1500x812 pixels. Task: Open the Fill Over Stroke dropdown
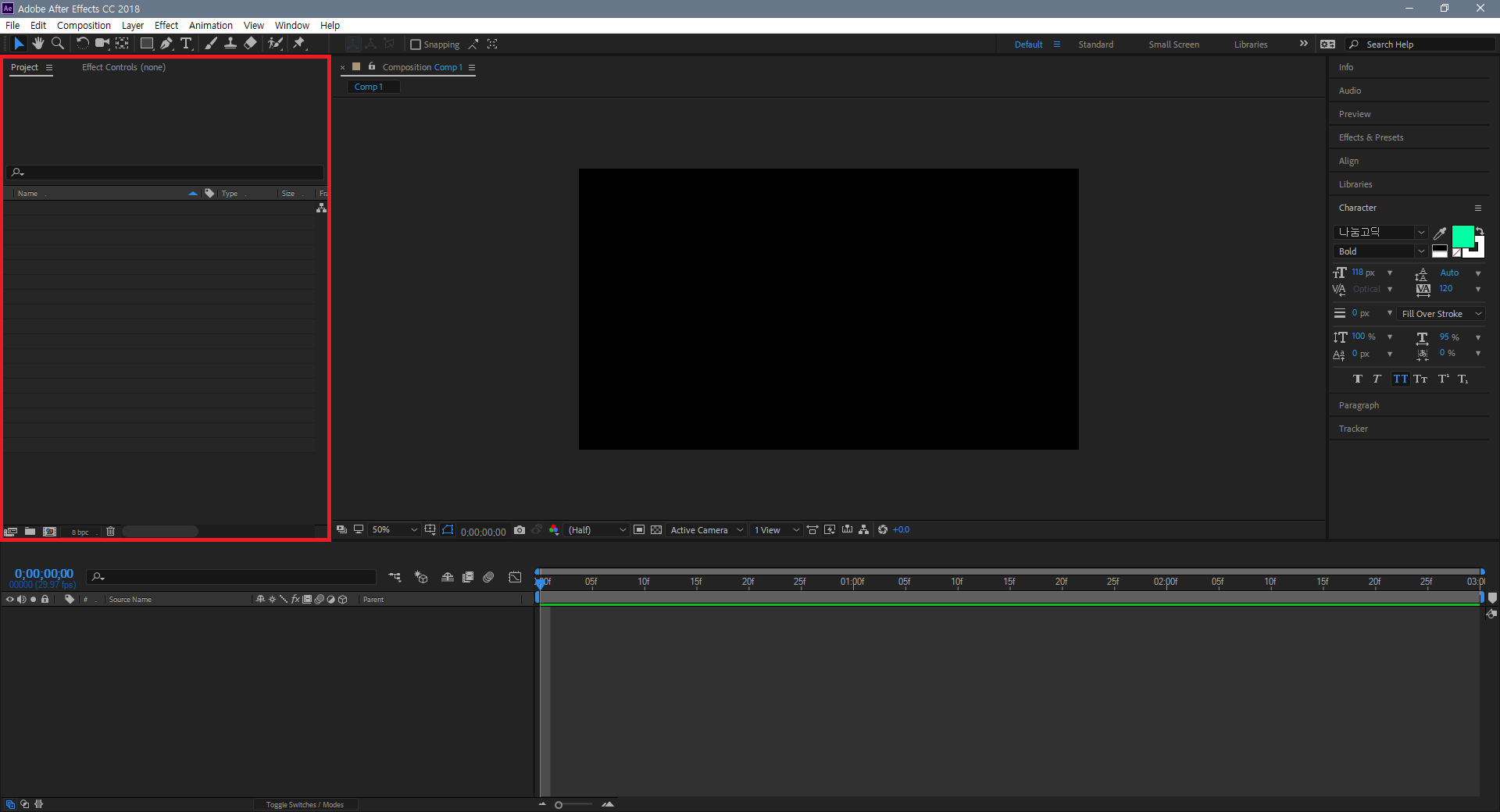pyautogui.click(x=1441, y=314)
